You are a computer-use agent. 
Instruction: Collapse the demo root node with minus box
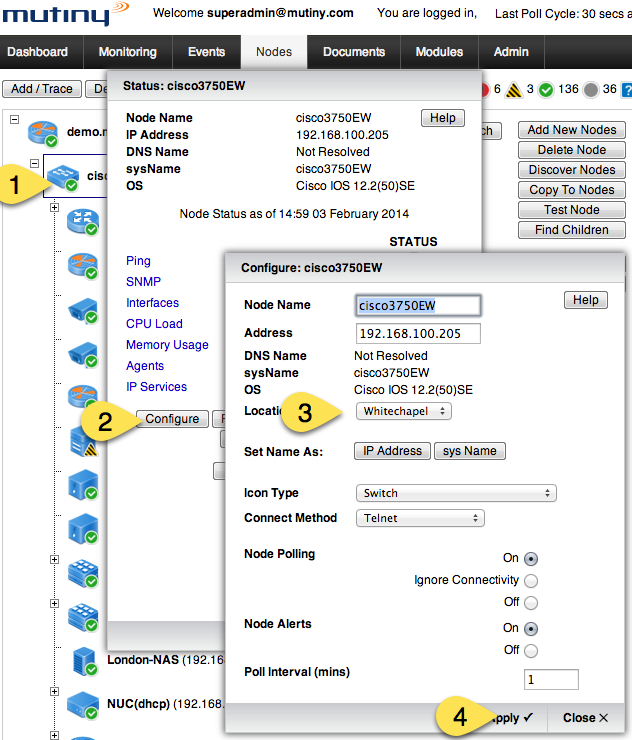pyautogui.click(x=15, y=119)
